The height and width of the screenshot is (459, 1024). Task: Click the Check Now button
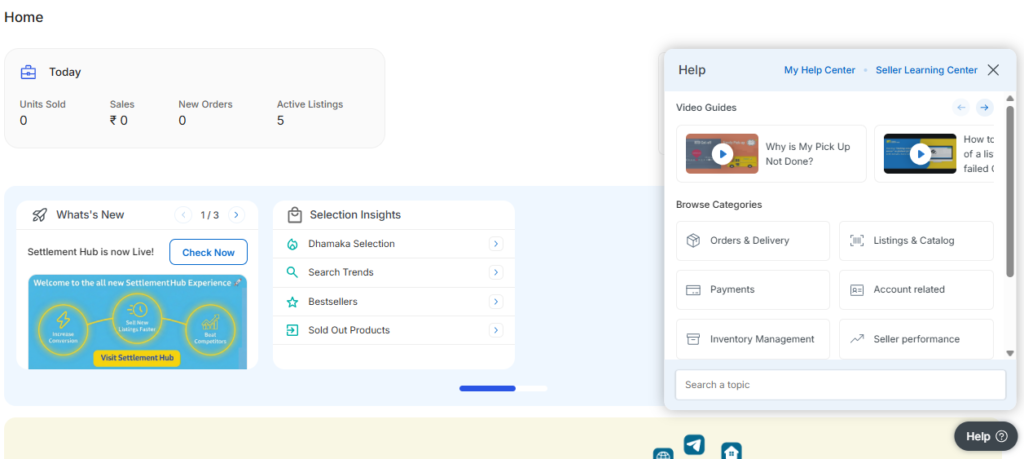[x=208, y=252]
